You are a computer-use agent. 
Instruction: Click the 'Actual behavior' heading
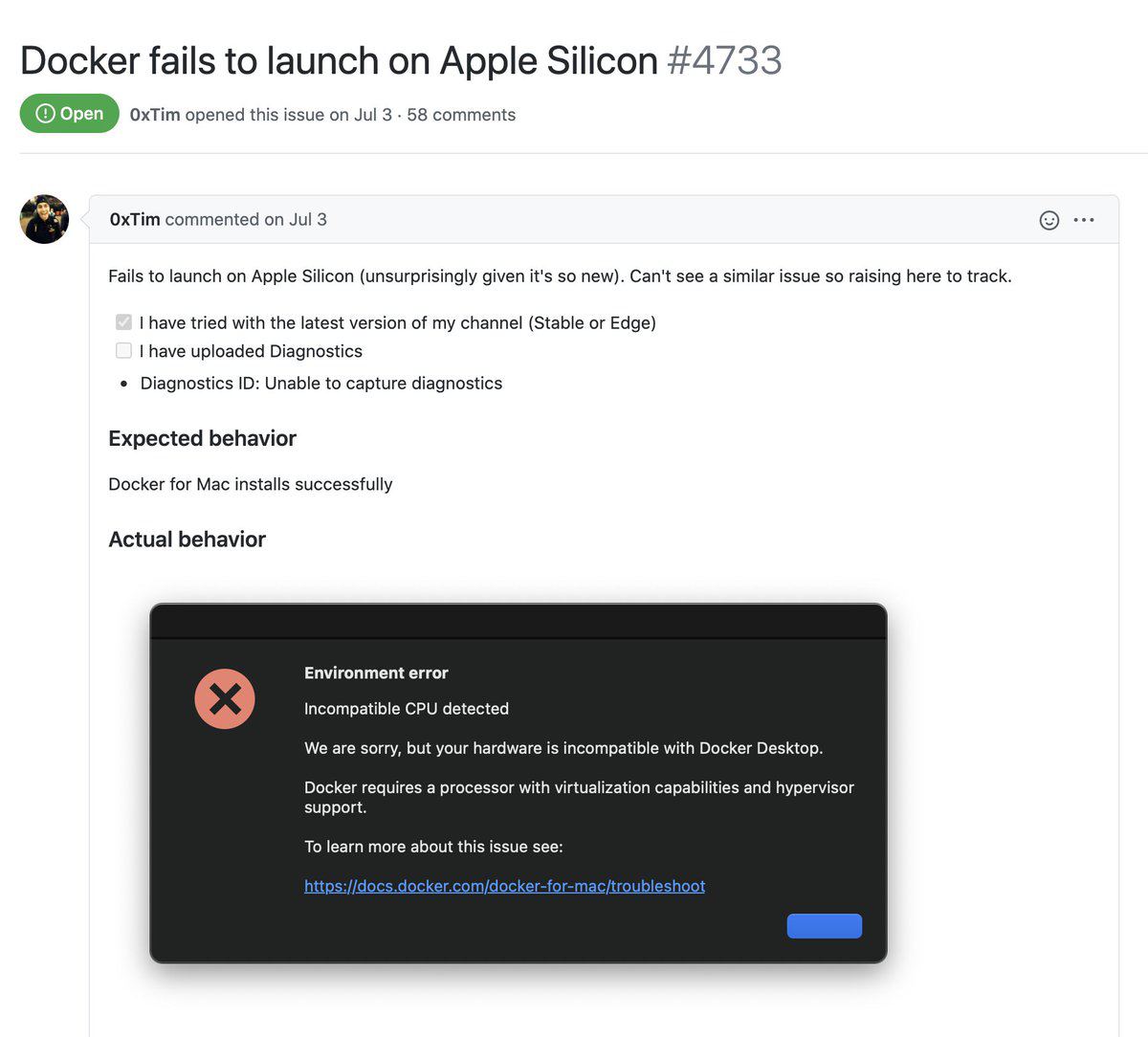click(x=187, y=540)
